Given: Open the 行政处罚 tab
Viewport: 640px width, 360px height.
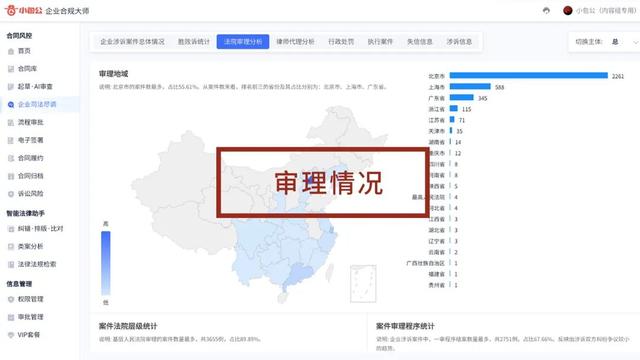Looking at the screenshot, I should tap(341, 42).
